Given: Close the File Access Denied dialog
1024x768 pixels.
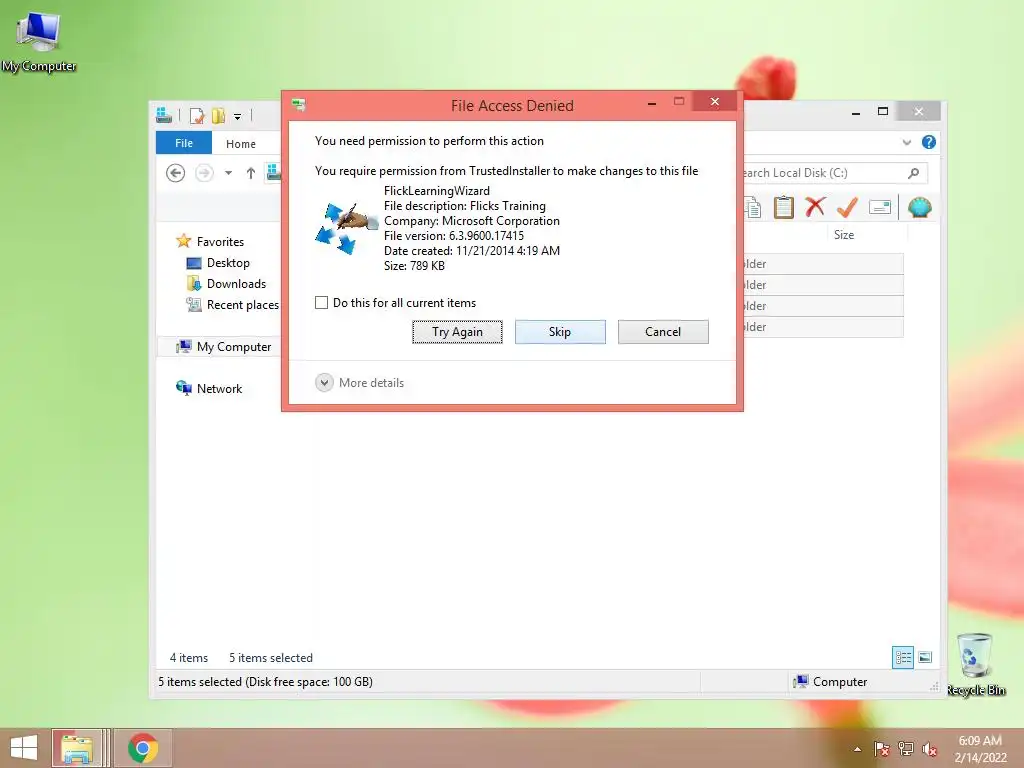Looking at the screenshot, I should (714, 101).
